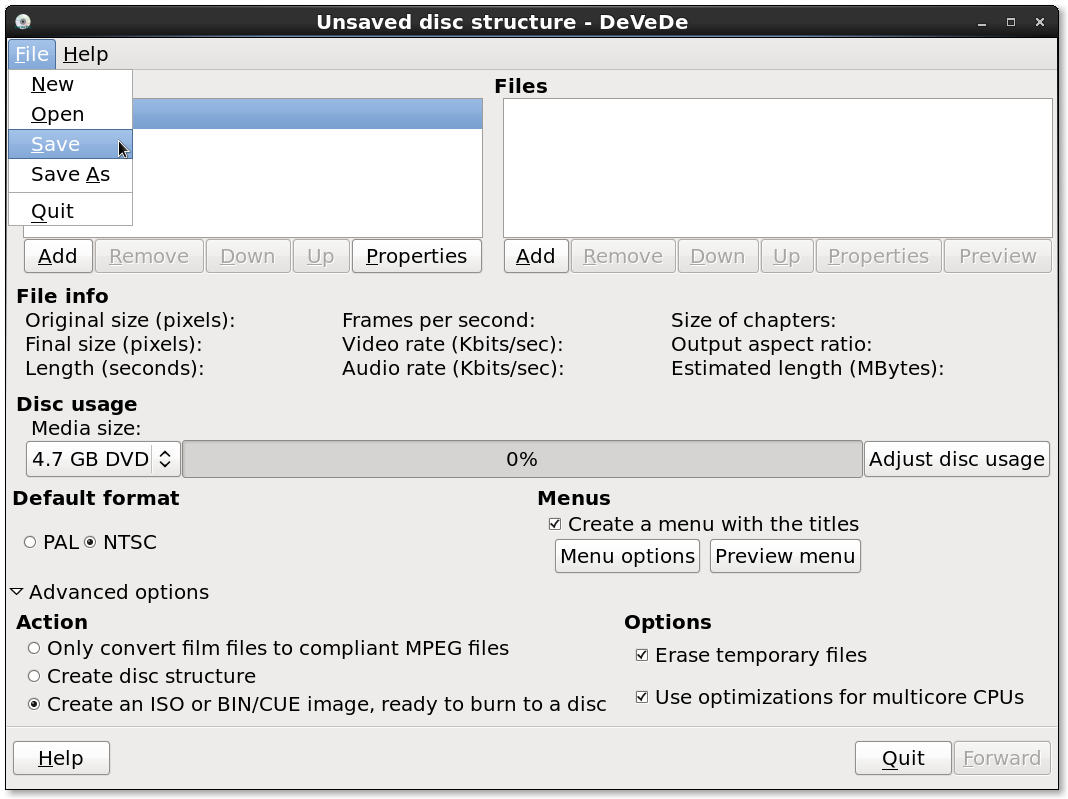The image size is (1068, 799).
Task: Select the highlighted title row in the titles list
Action: click(307, 114)
